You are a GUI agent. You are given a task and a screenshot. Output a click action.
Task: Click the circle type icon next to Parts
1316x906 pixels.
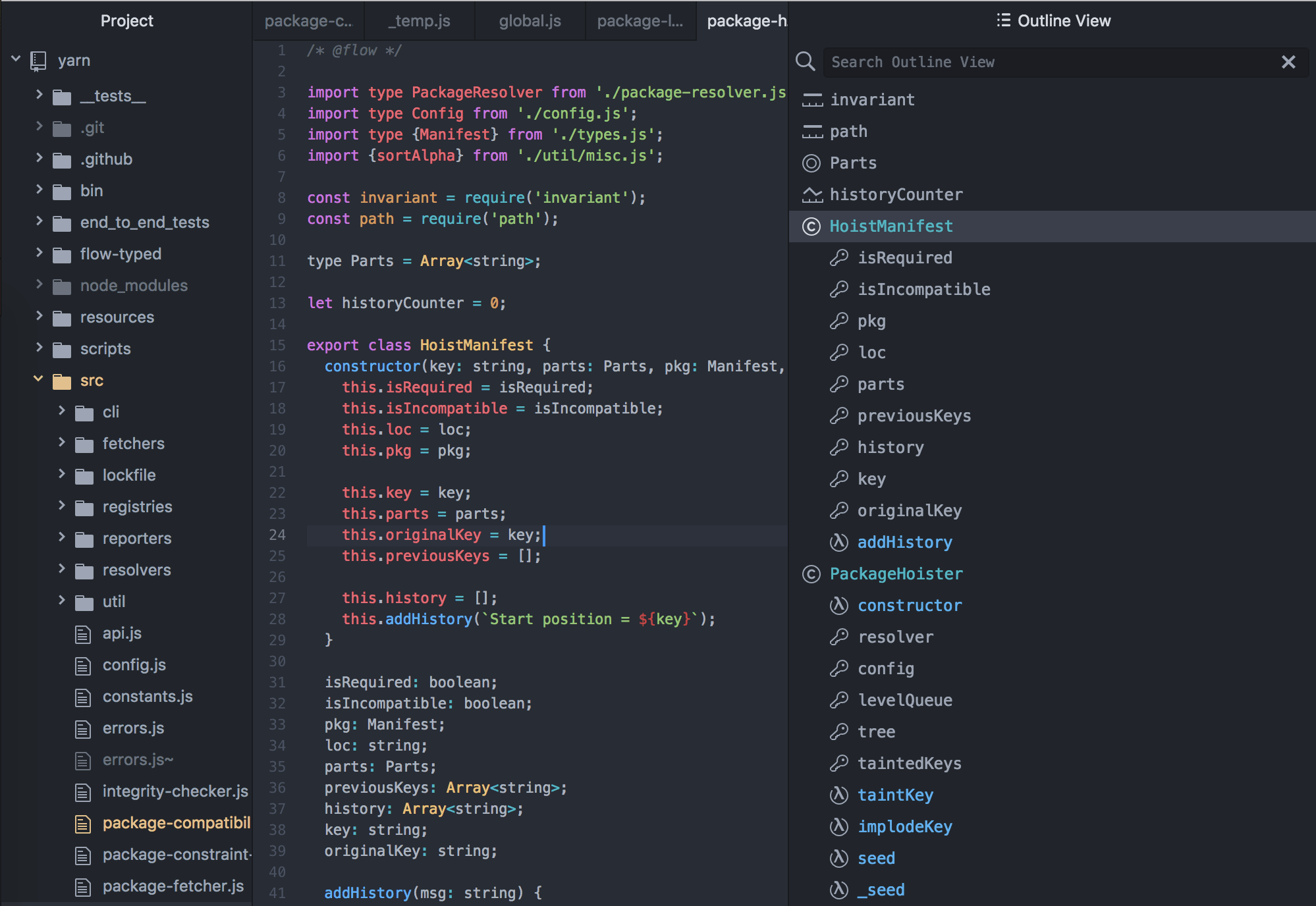tap(811, 163)
